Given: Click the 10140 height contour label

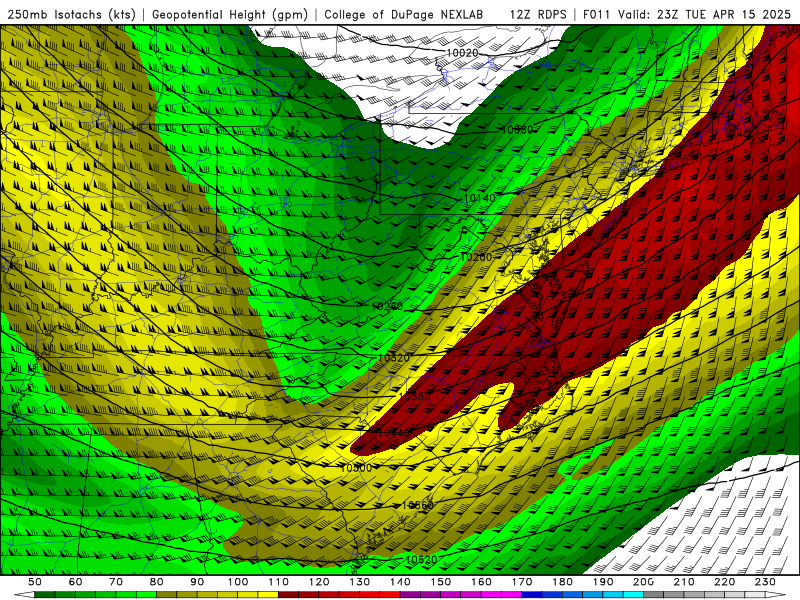Looking at the screenshot, I should point(479,198).
